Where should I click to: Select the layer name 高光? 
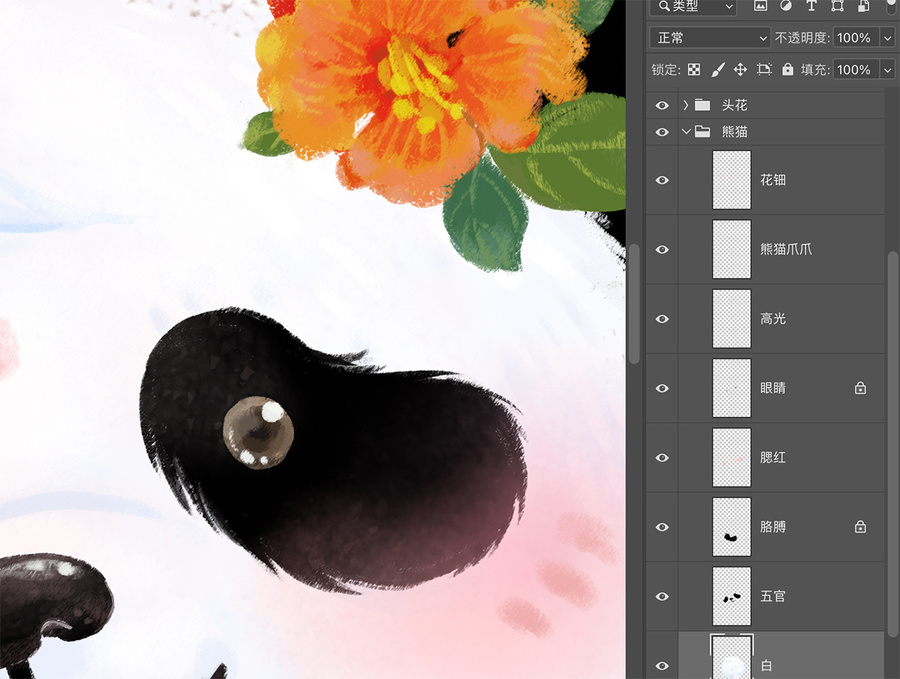[773, 319]
